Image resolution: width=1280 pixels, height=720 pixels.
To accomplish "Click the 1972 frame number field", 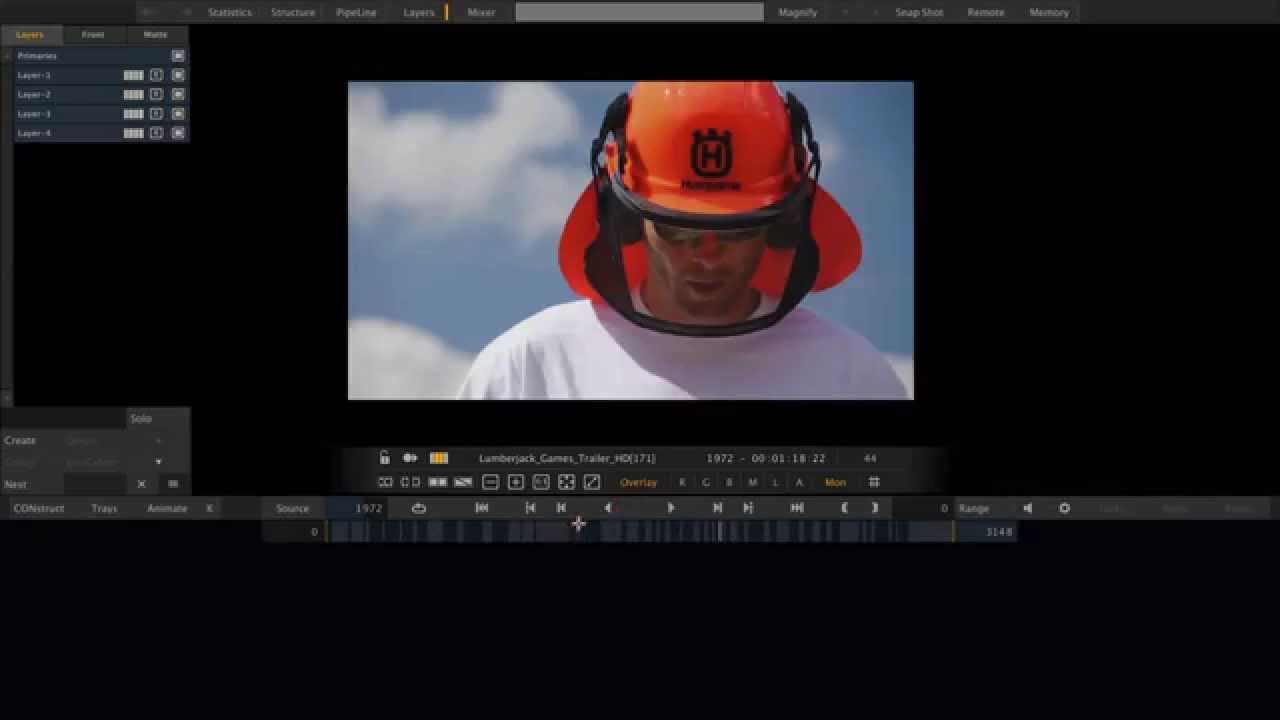I will [x=357, y=508].
